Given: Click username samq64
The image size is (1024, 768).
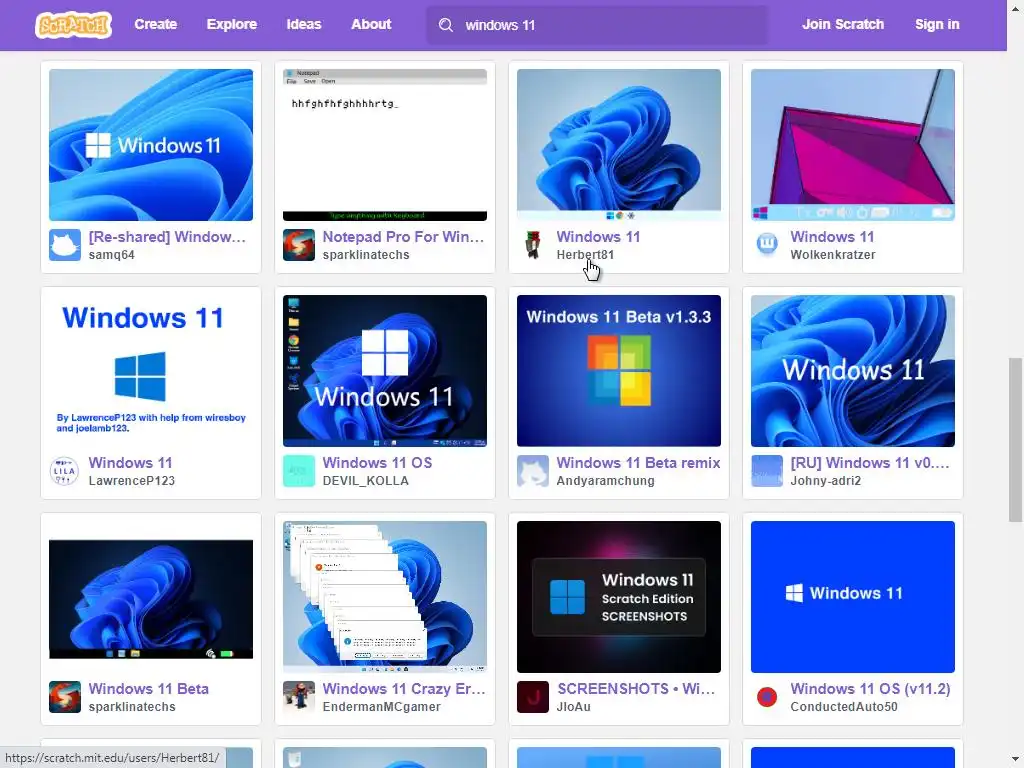Looking at the screenshot, I should point(111,255).
